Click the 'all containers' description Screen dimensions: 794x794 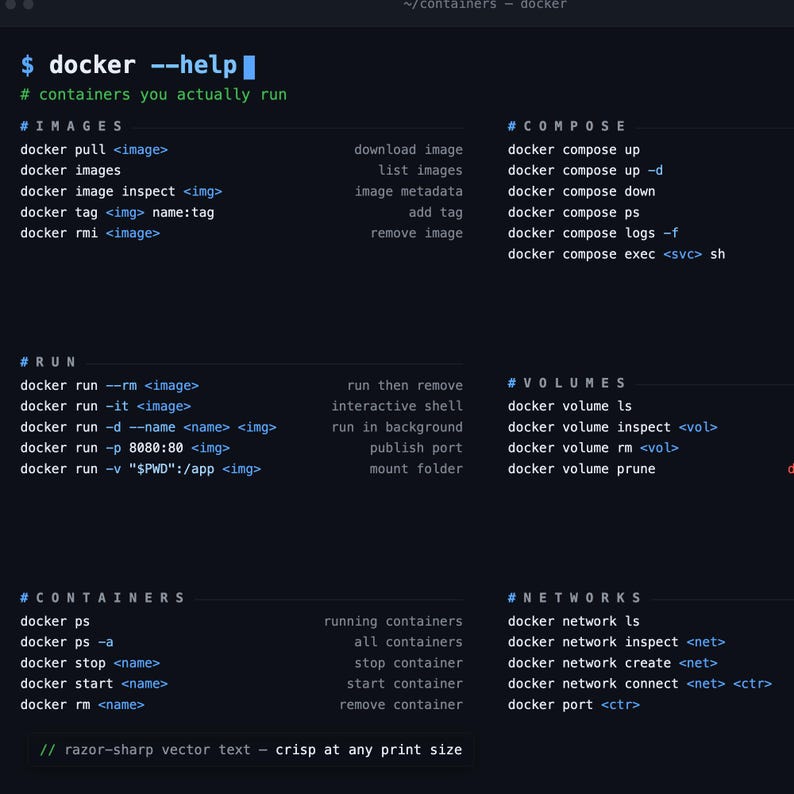[408, 642]
